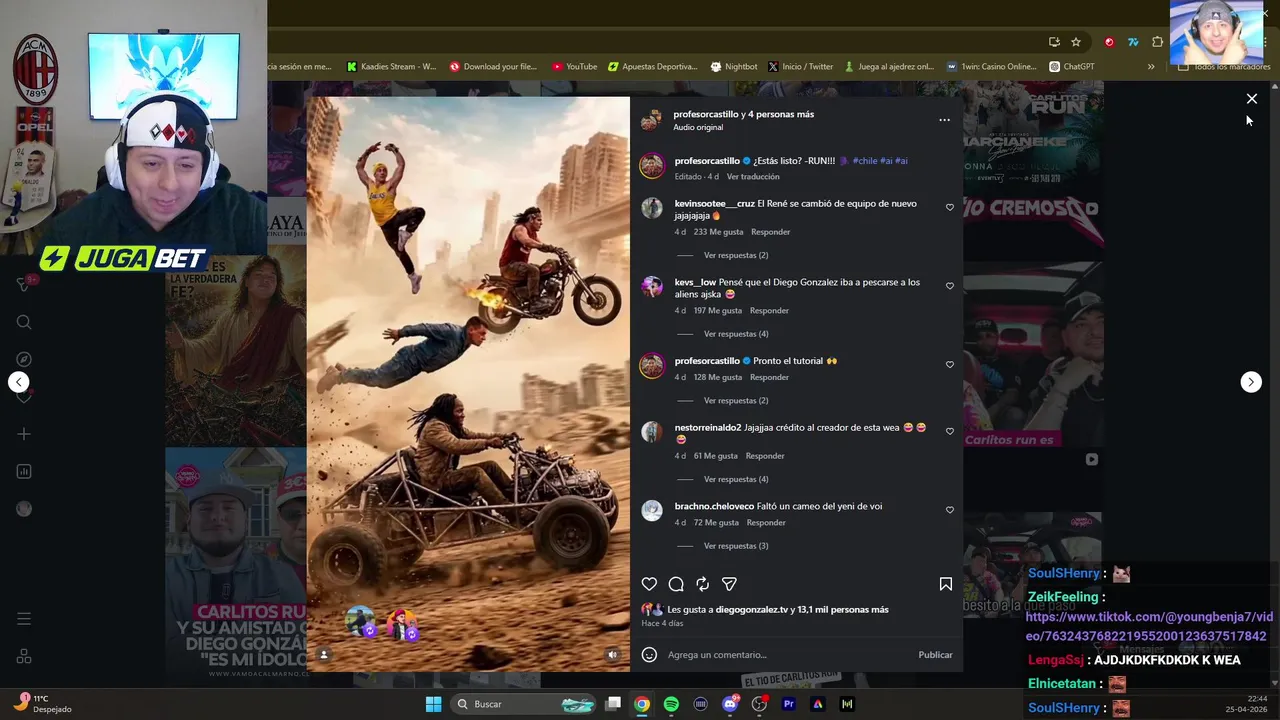1280x720 pixels.
Task: Click the 'Agrega un comentario' input field
Action: point(788,655)
